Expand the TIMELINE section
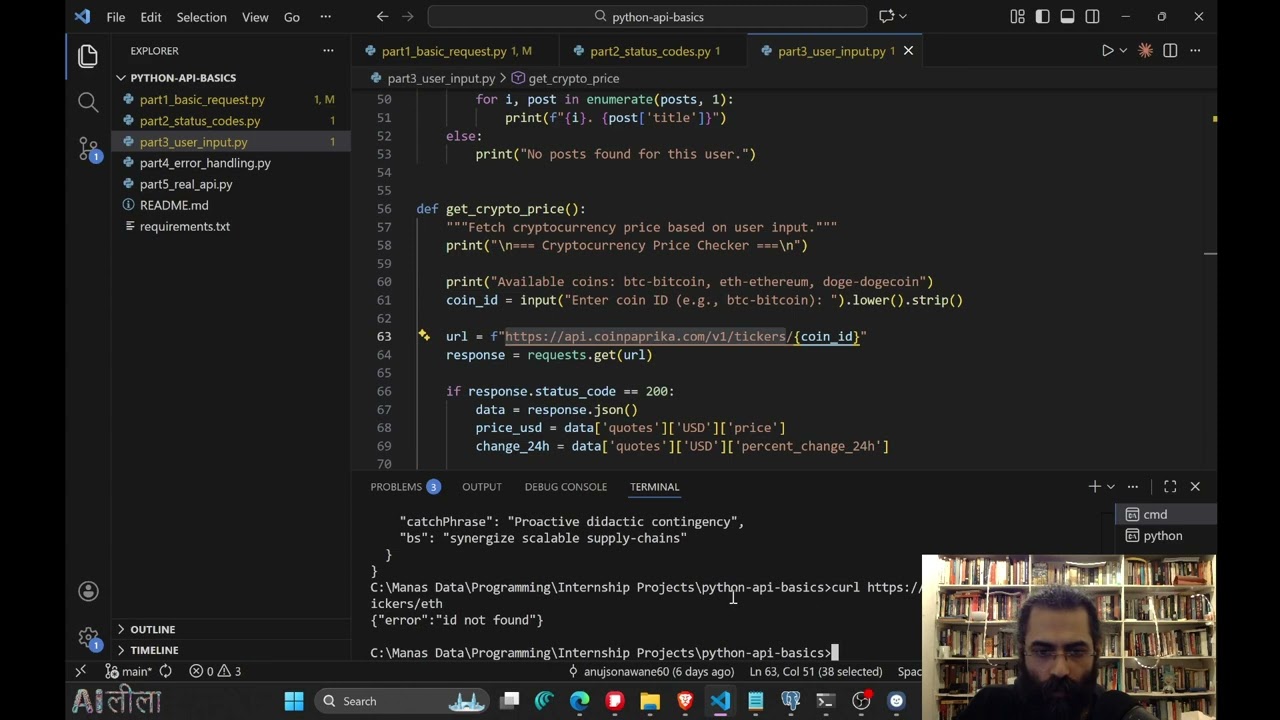The image size is (1280, 720). click(x=154, y=650)
